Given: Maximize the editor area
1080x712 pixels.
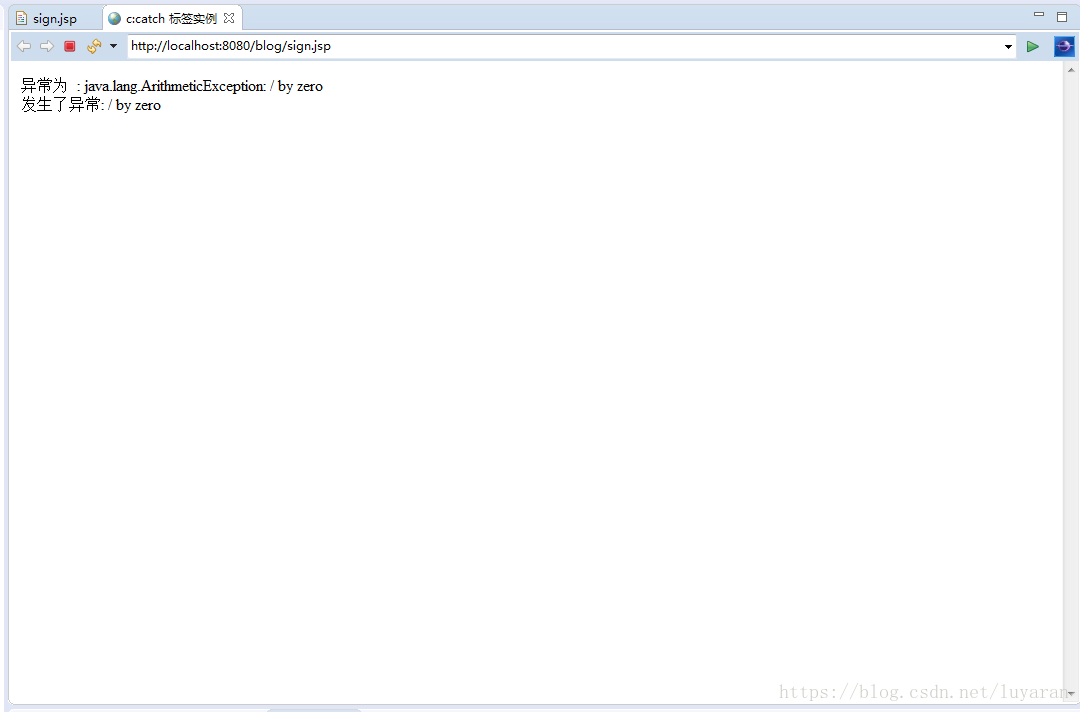Looking at the screenshot, I should pos(1062,17).
